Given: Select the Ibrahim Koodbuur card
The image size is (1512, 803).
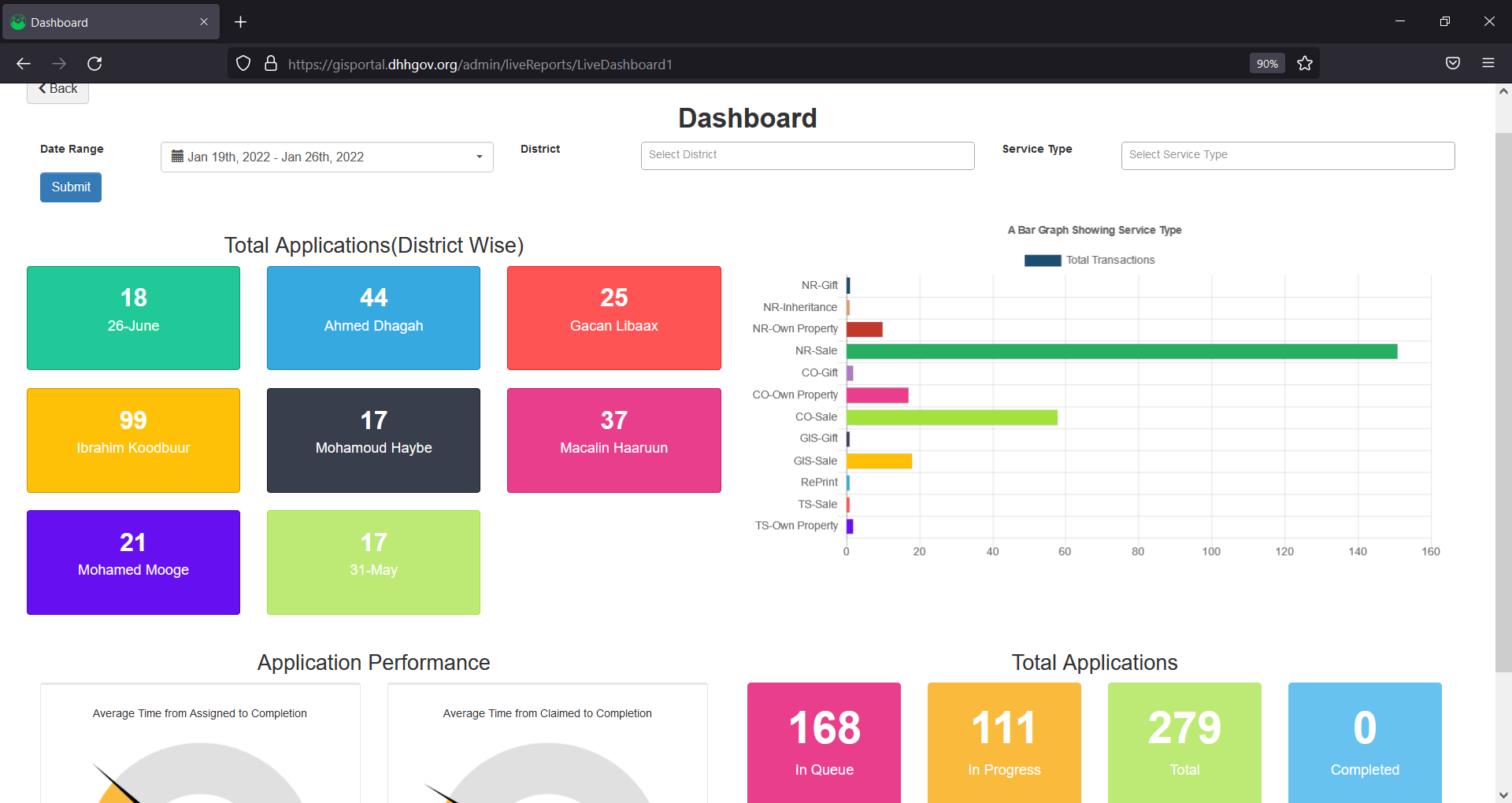Looking at the screenshot, I should click(x=133, y=440).
